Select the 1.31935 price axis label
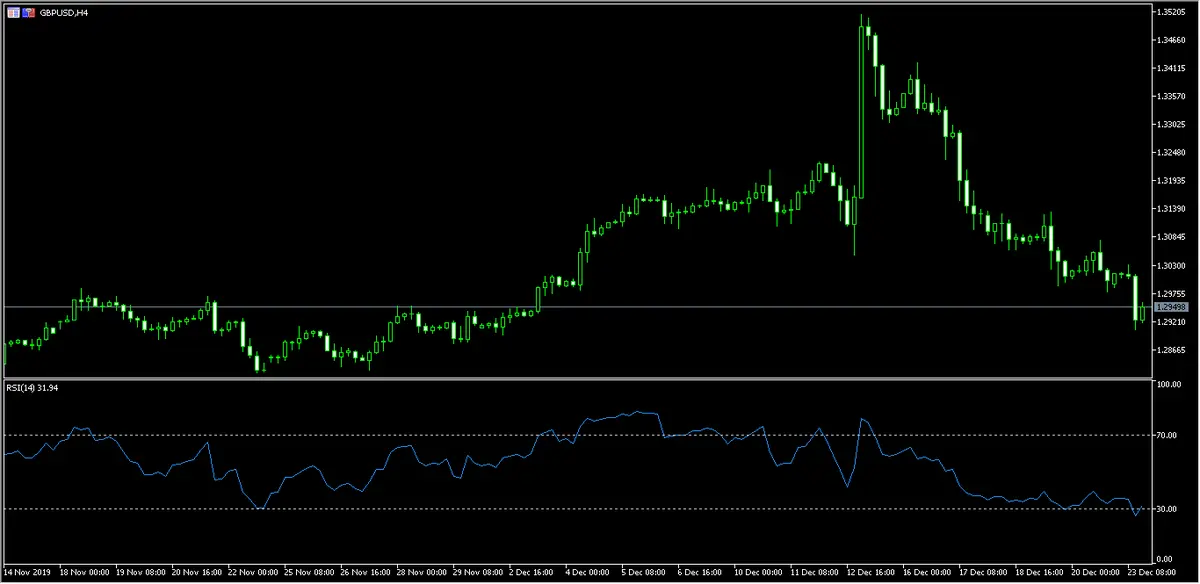 point(1170,181)
